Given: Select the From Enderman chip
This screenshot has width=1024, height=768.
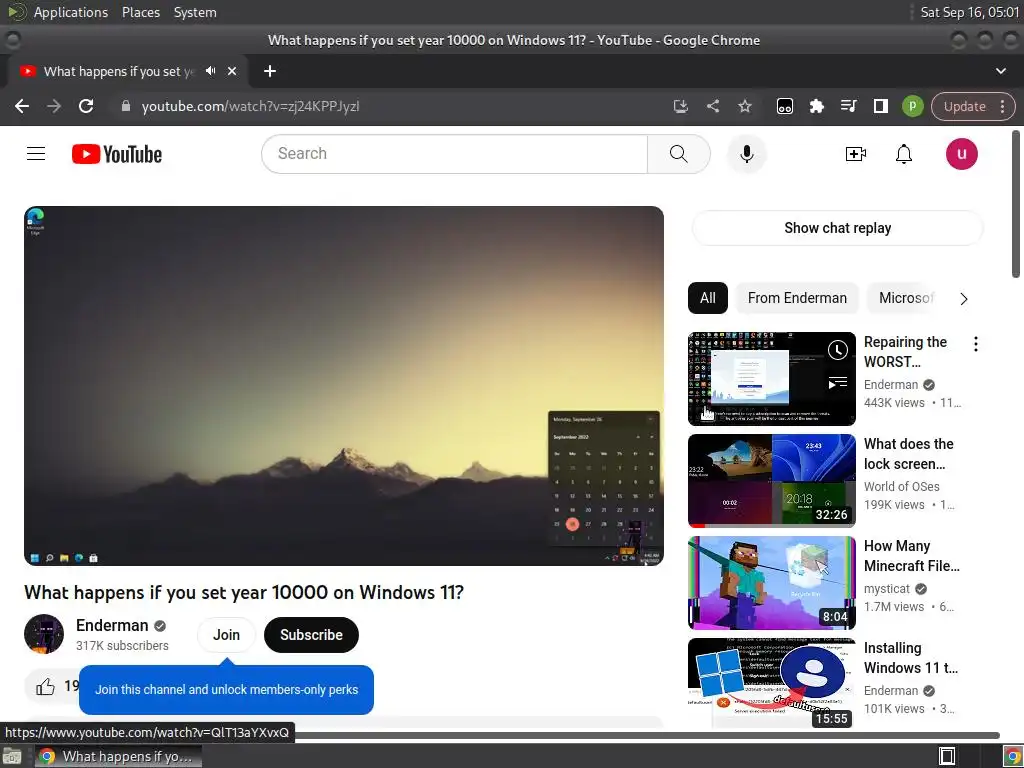Looking at the screenshot, I should [797, 298].
